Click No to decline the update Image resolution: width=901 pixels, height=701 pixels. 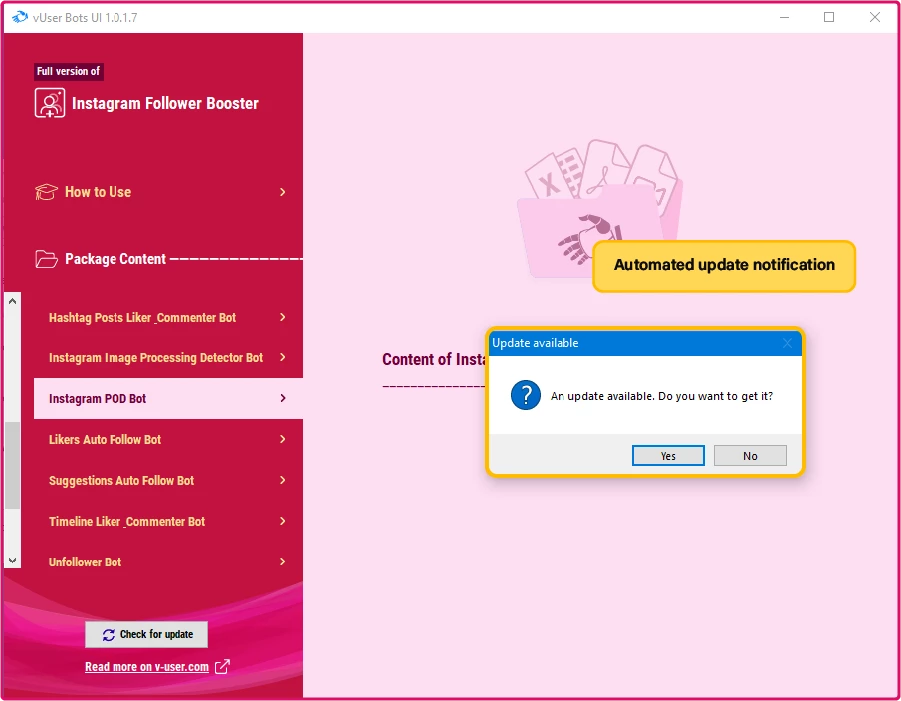coord(750,456)
